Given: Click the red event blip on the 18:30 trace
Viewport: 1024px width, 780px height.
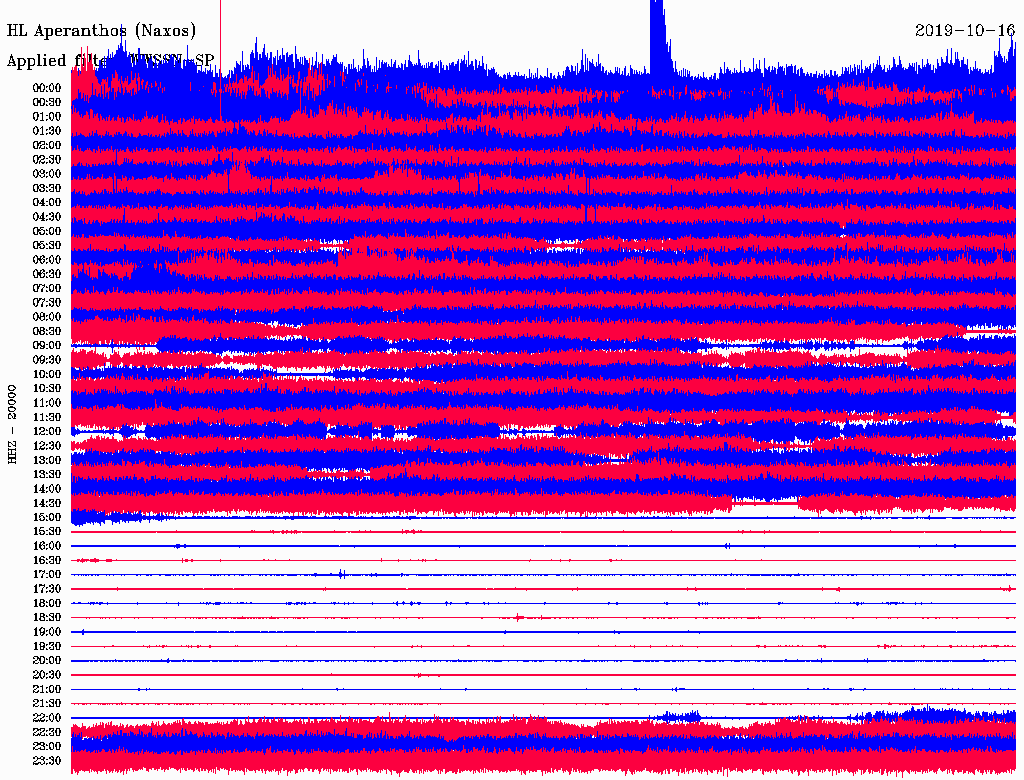Looking at the screenshot, I should point(519,617).
